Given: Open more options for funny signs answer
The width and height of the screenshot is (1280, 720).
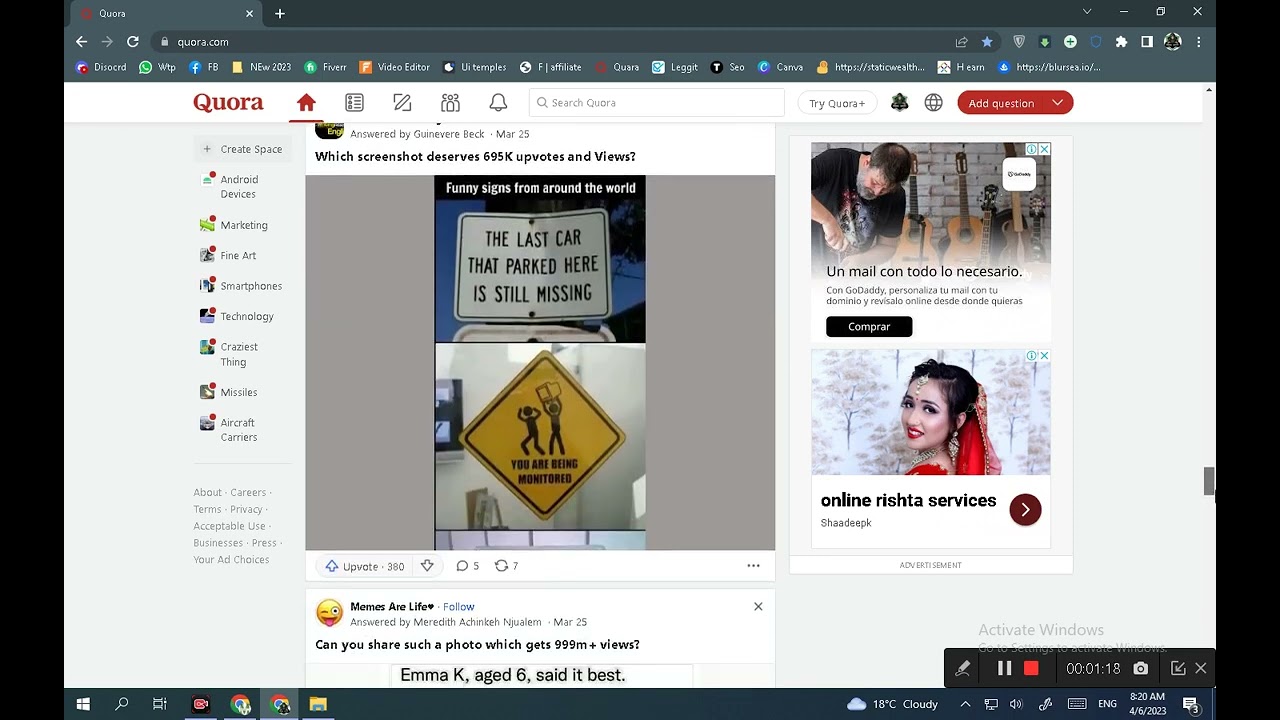Looking at the screenshot, I should coord(753,566).
